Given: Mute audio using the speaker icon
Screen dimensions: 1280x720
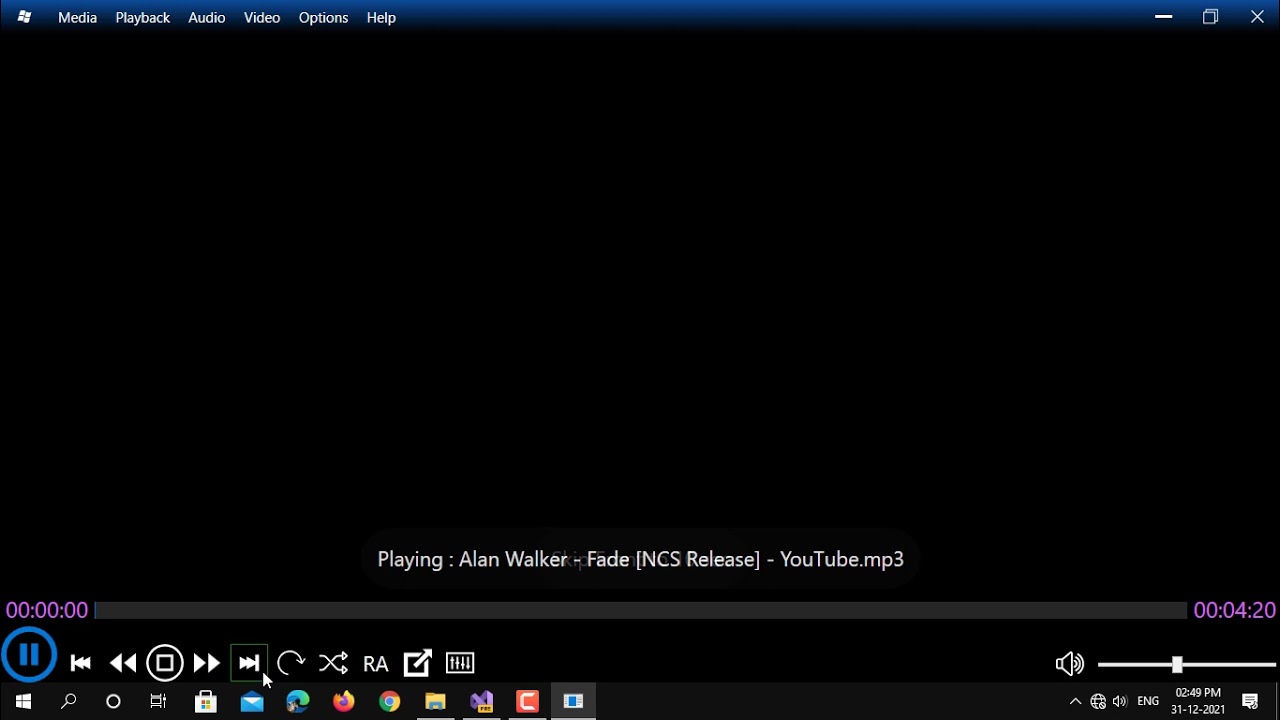Looking at the screenshot, I should click(1070, 664).
